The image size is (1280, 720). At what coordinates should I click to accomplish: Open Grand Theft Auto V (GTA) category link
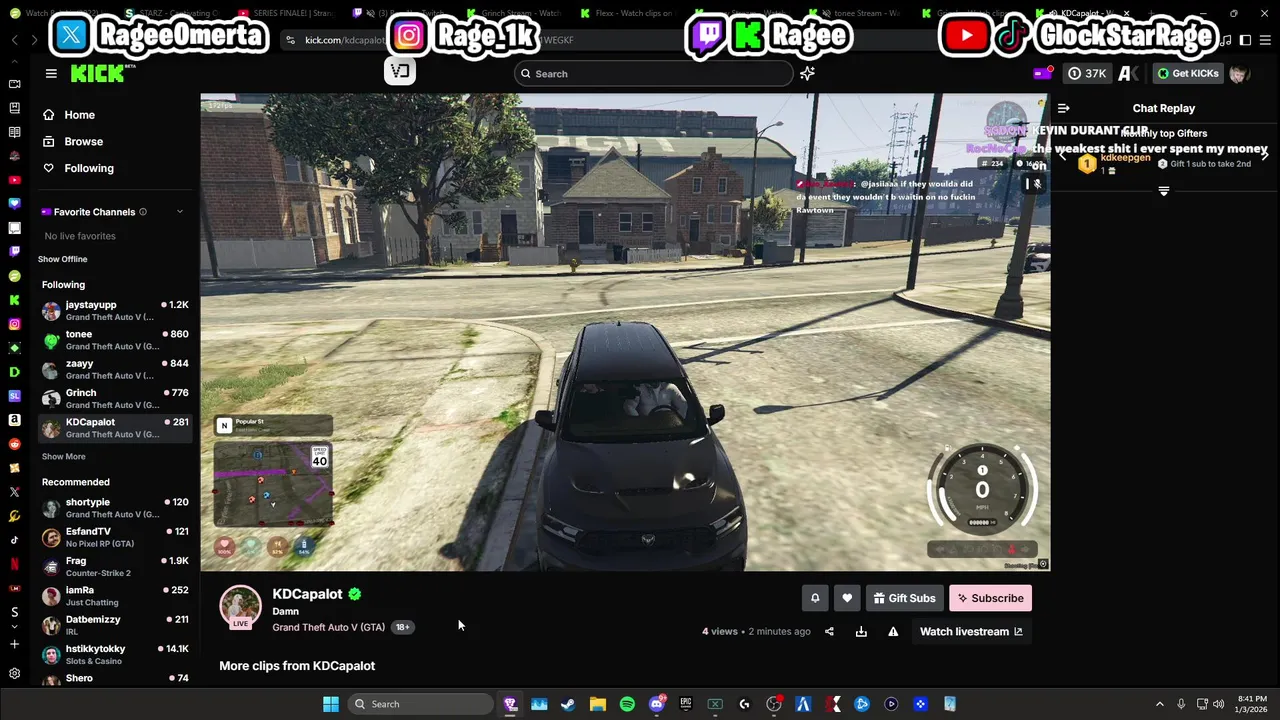point(328,627)
